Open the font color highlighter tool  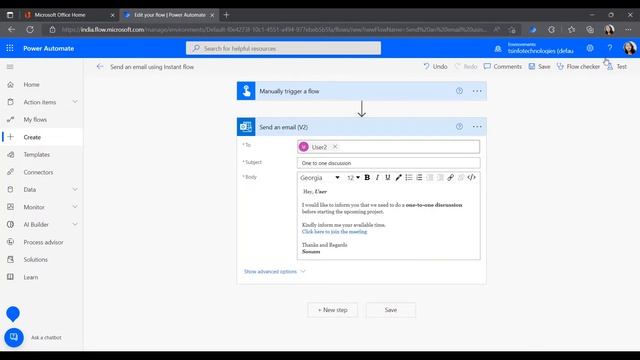(x=398, y=178)
